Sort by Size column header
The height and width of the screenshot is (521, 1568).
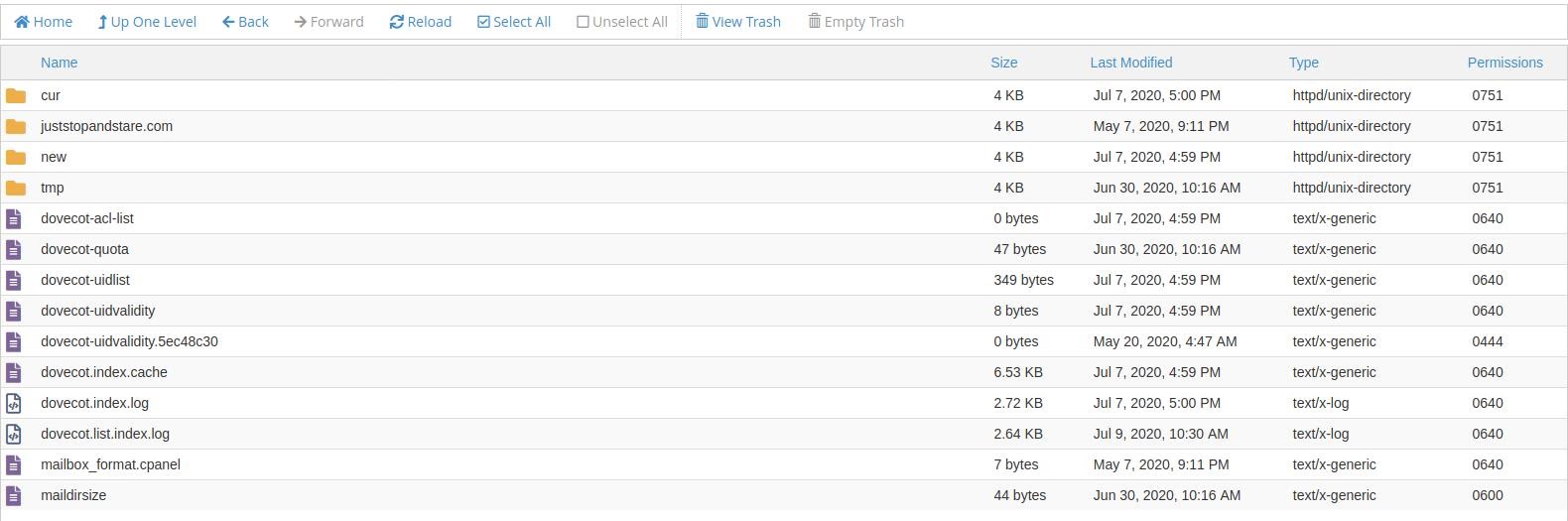coord(1003,63)
